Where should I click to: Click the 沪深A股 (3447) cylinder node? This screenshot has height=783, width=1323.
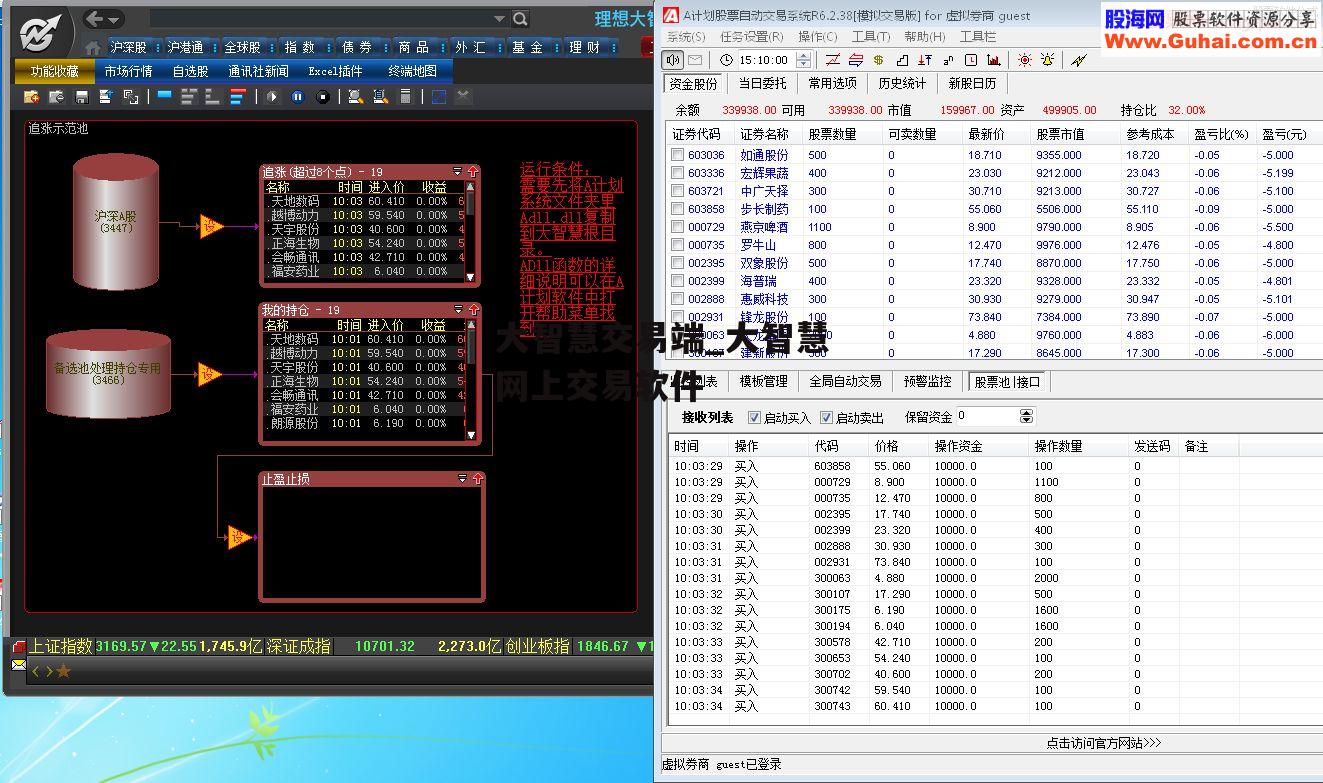coord(115,222)
